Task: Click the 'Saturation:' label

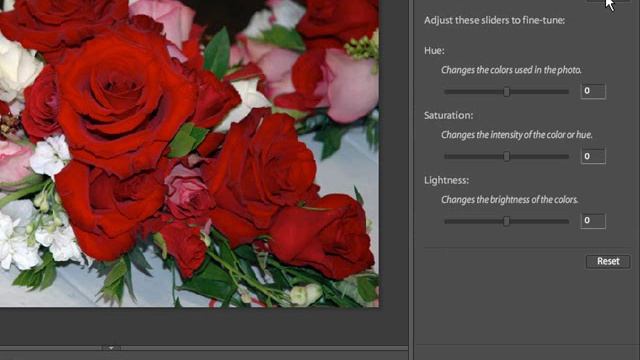Action: click(449, 116)
